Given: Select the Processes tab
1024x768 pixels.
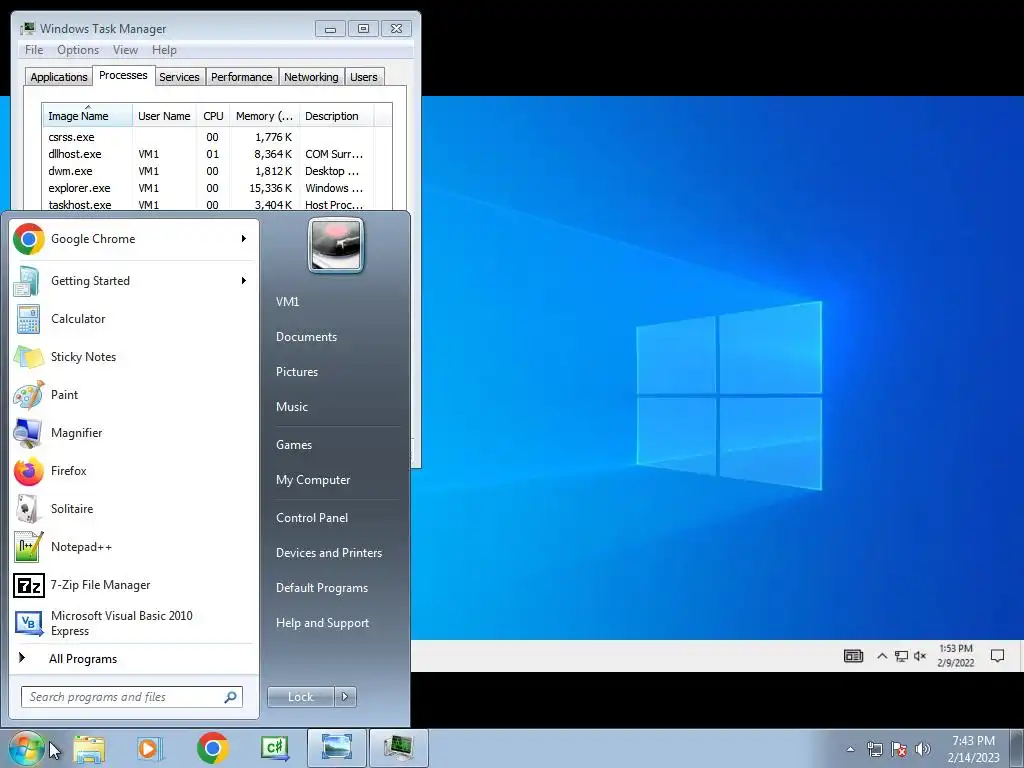Looking at the screenshot, I should point(123,76).
